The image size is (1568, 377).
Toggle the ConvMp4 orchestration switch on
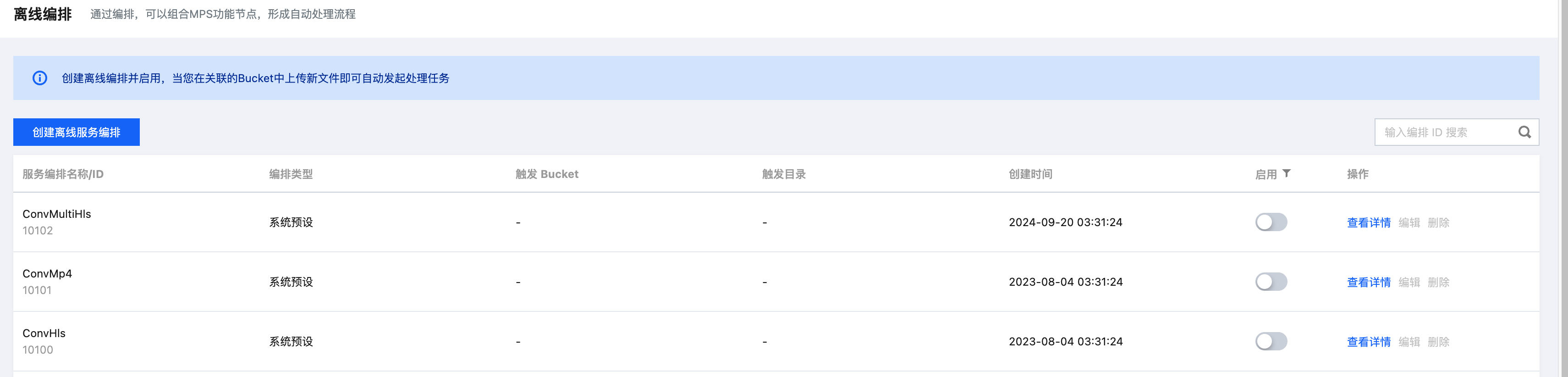[1271, 282]
